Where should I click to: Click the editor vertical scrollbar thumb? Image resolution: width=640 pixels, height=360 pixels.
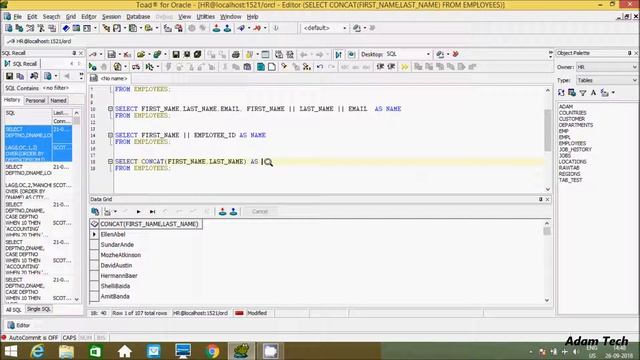click(x=548, y=130)
